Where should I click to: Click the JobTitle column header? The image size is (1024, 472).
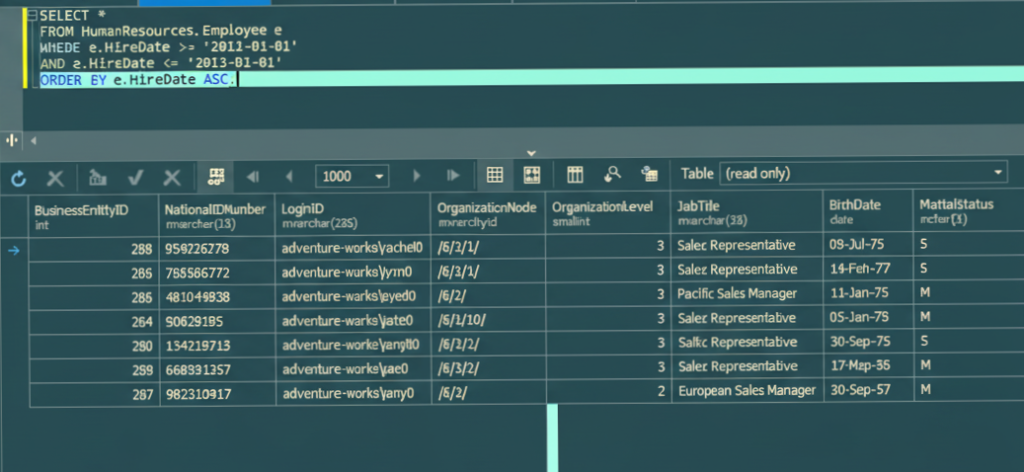click(x=744, y=212)
